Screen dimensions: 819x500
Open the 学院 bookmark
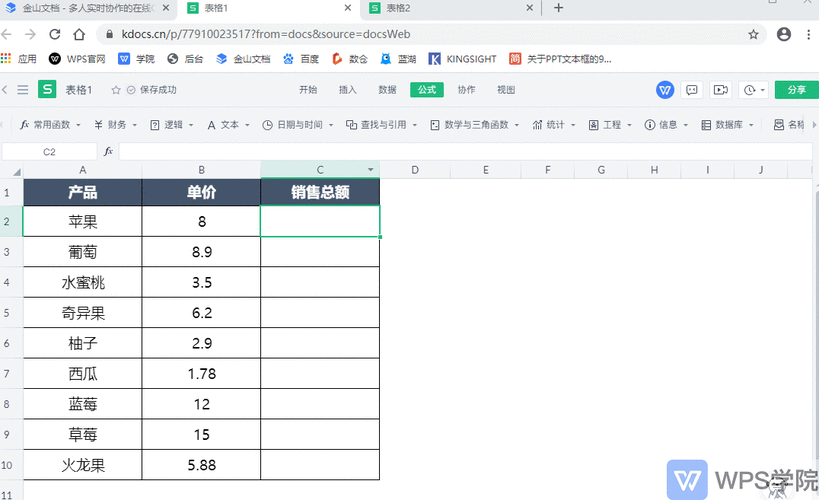pos(136,59)
